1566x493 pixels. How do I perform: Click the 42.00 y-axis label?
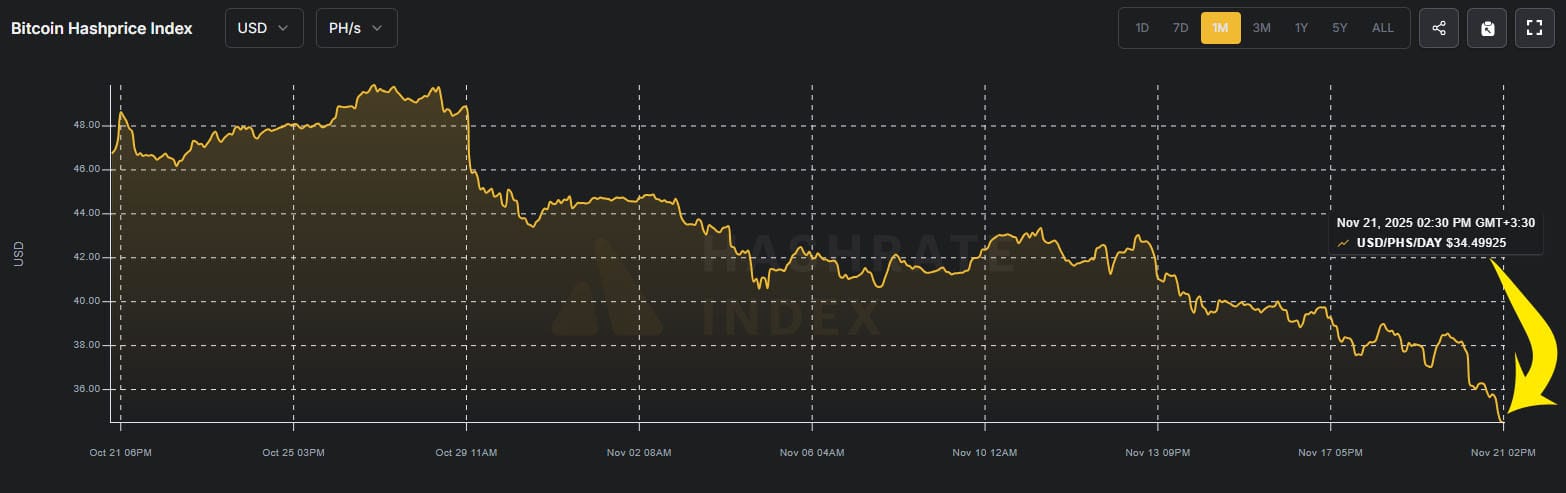coord(87,258)
